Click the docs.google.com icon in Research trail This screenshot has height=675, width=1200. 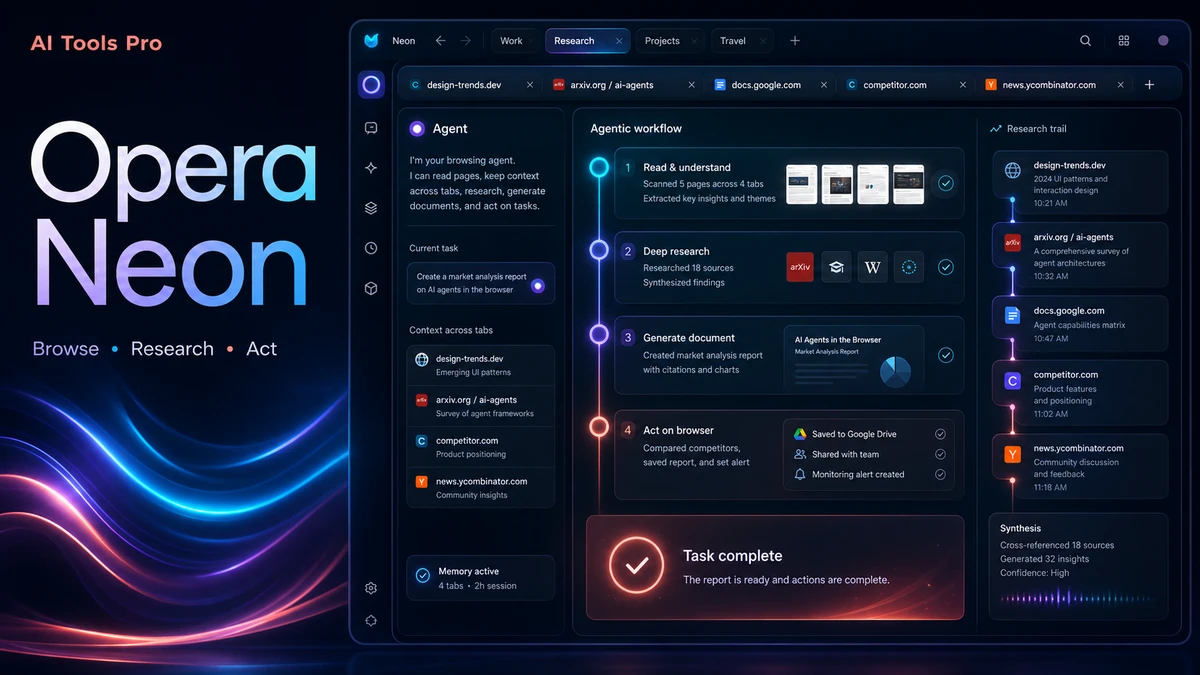coord(1013,315)
